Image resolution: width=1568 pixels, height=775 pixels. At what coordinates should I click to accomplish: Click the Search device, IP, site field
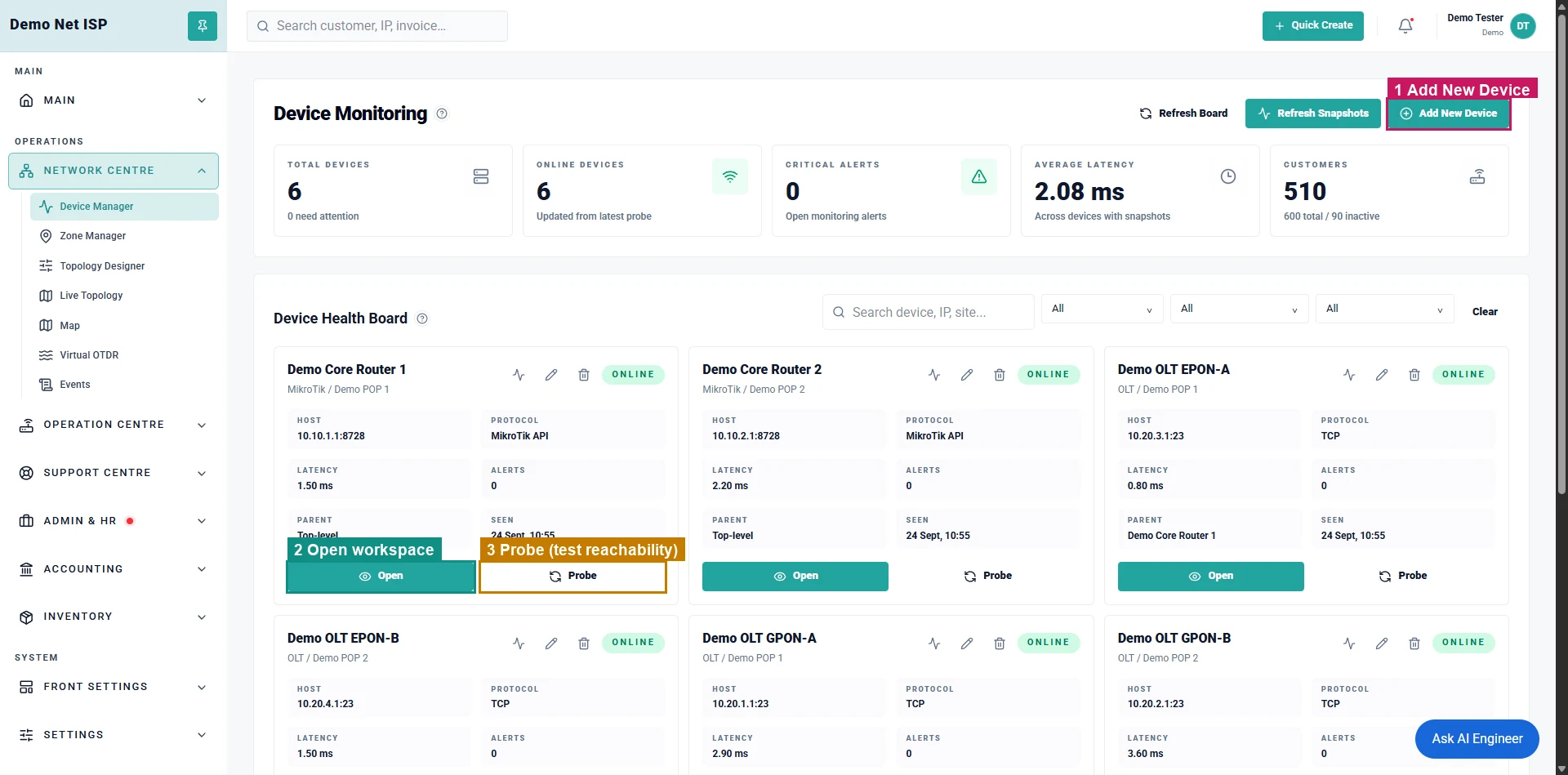click(929, 312)
